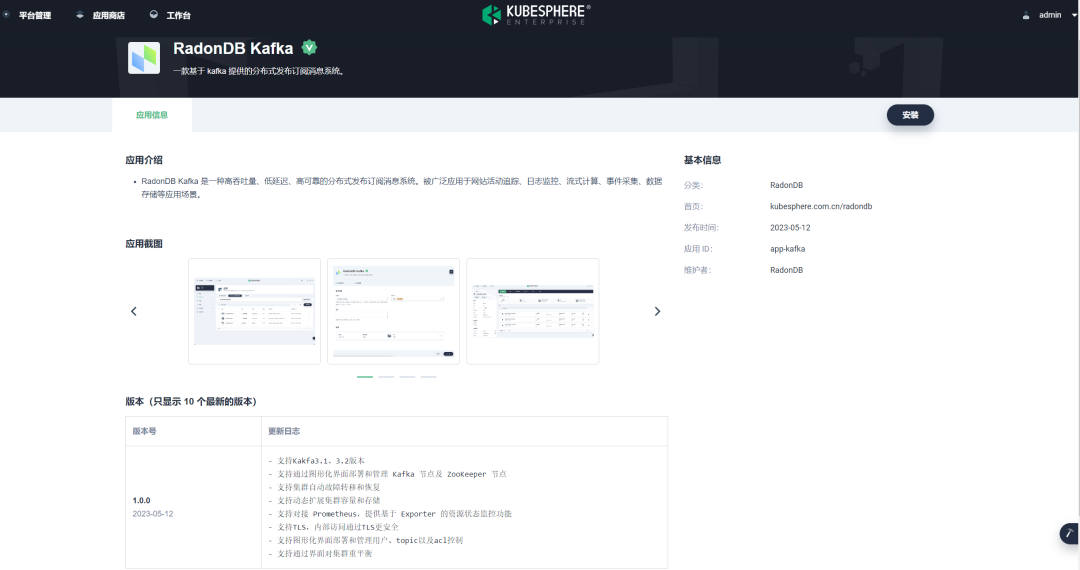
Task: Click the RadonDB Kafka app icon
Action: coord(144,58)
